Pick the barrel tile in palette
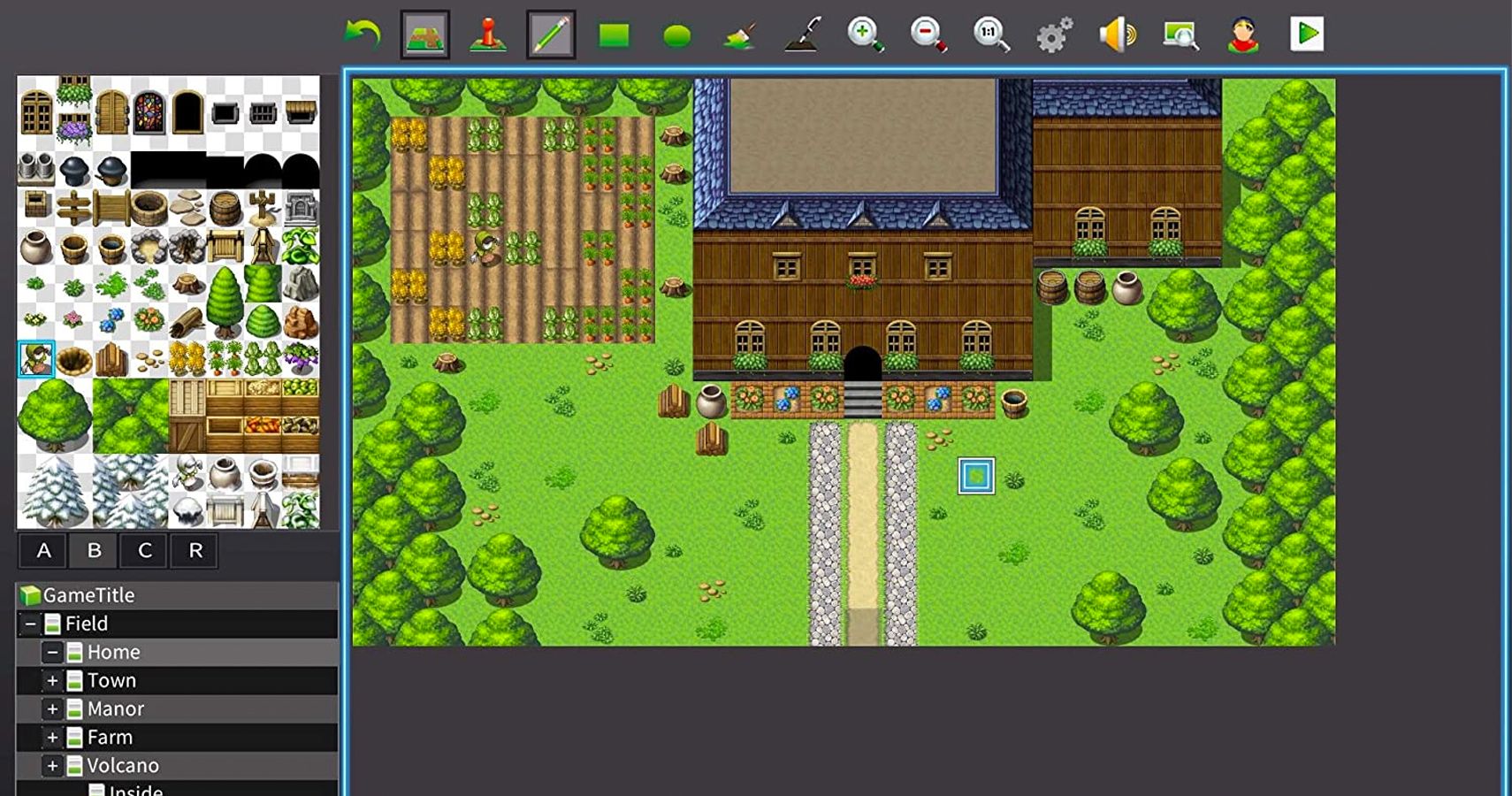The height and width of the screenshot is (796, 1512). (x=225, y=210)
